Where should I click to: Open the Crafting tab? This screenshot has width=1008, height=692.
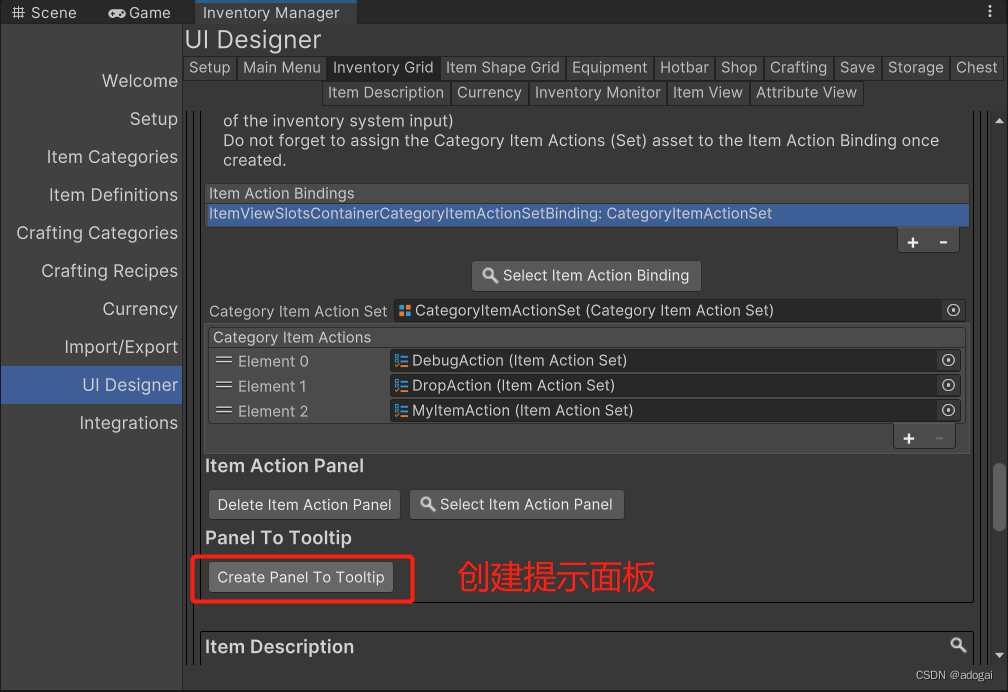(798, 68)
